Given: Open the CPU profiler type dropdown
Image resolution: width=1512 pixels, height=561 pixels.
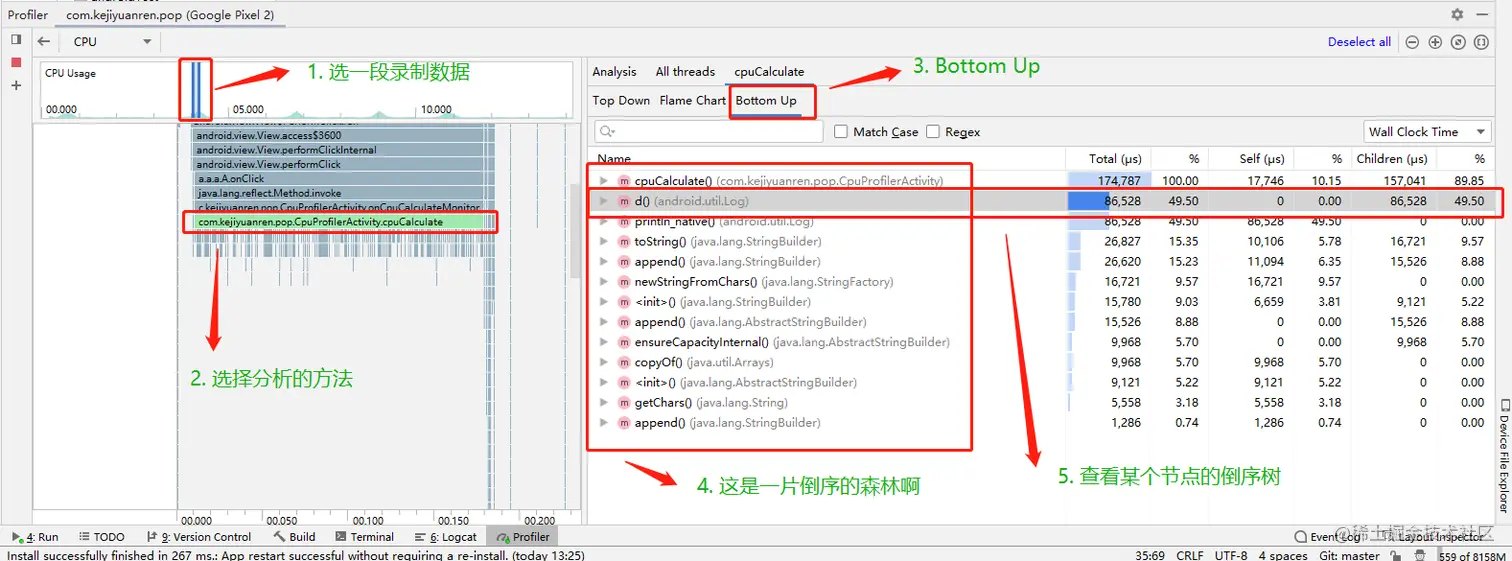Looking at the screenshot, I should [110, 41].
